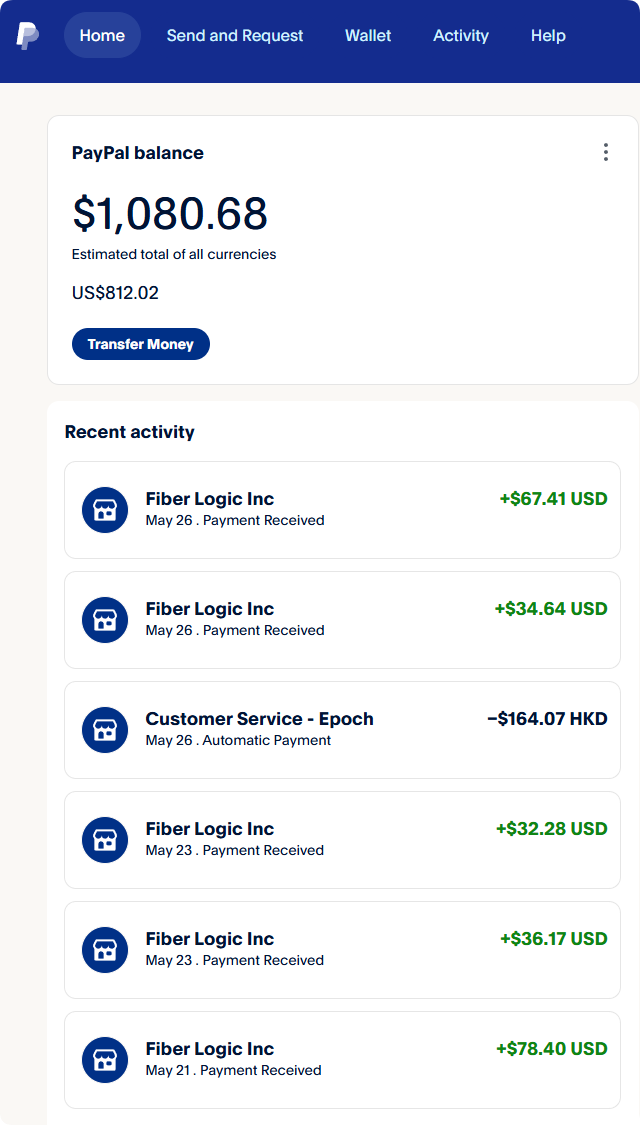This screenshot has width=640, height=1125.
Task: Click store icon for $78.40 Fiber Logic payment
Action: tap(105, 1060)
